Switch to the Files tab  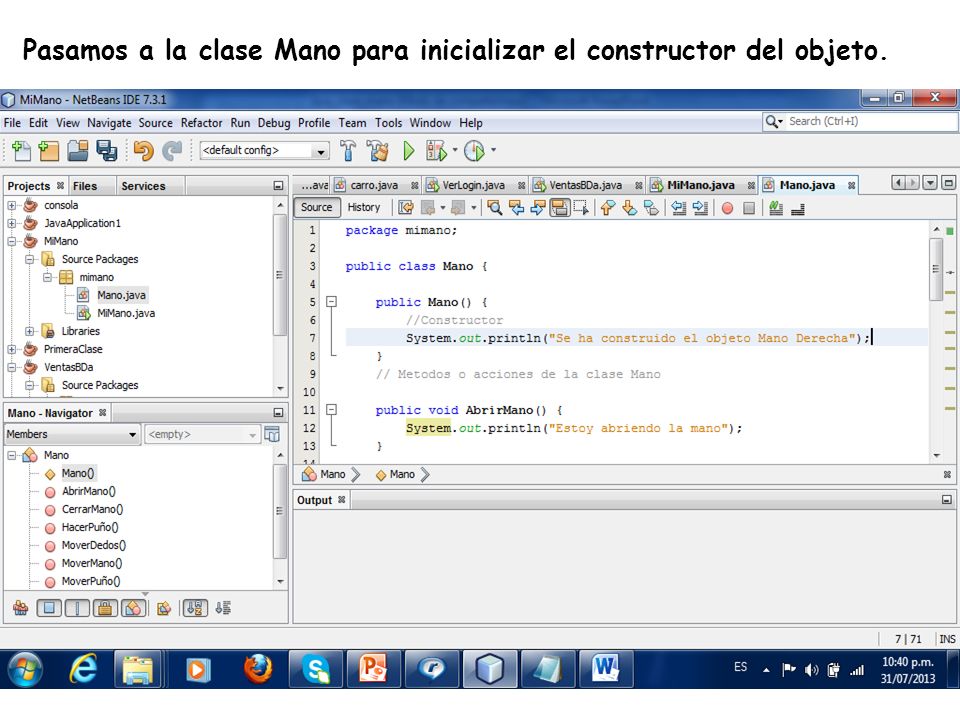click(84, 186)
